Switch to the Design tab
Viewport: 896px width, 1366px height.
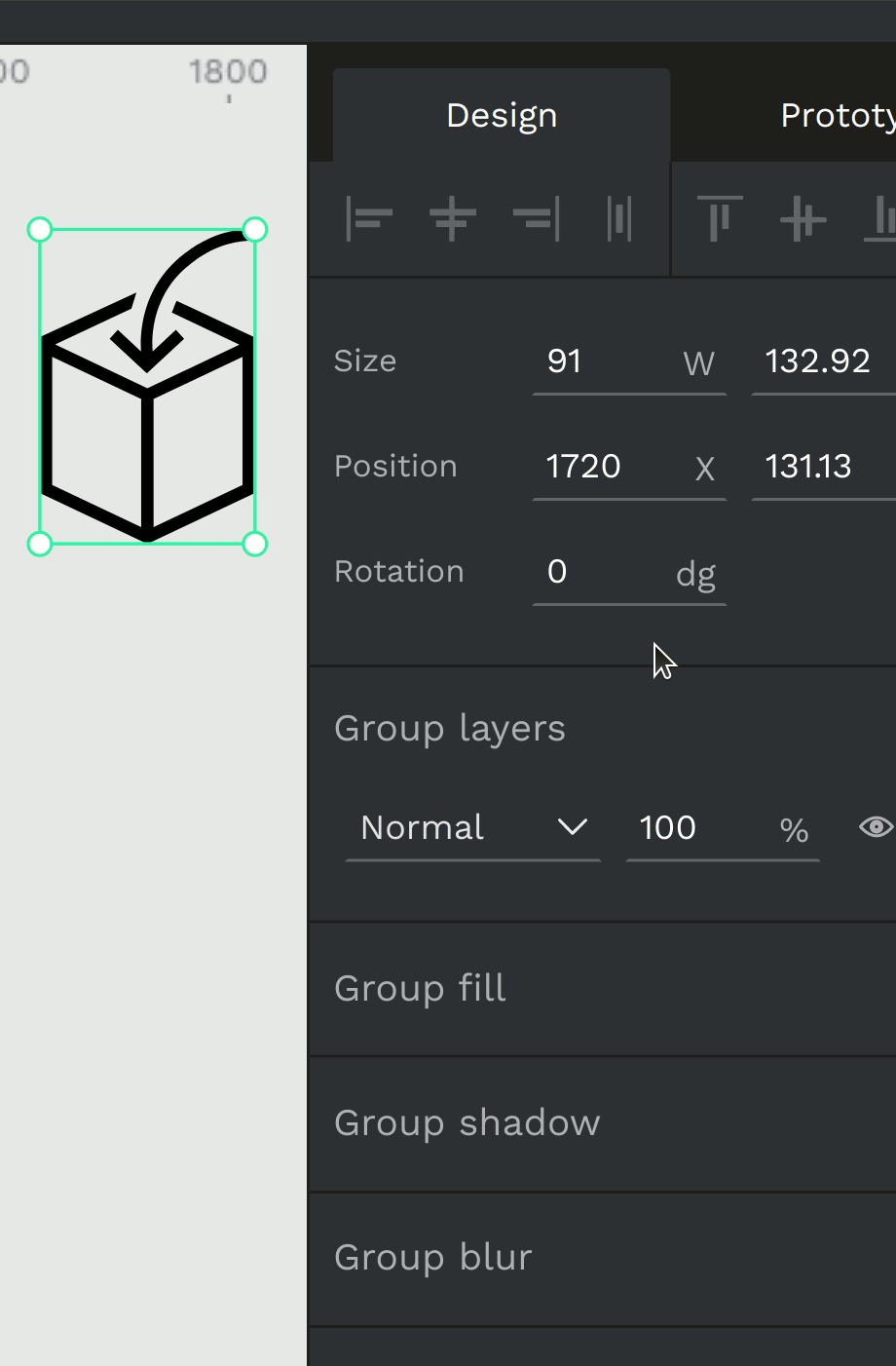click(502, 115)
